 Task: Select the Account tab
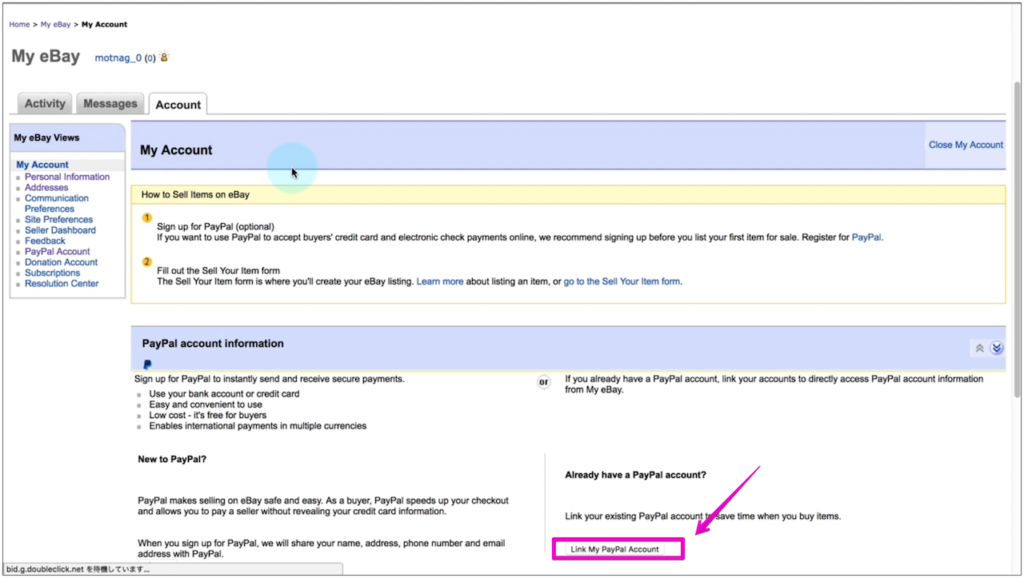178,104
